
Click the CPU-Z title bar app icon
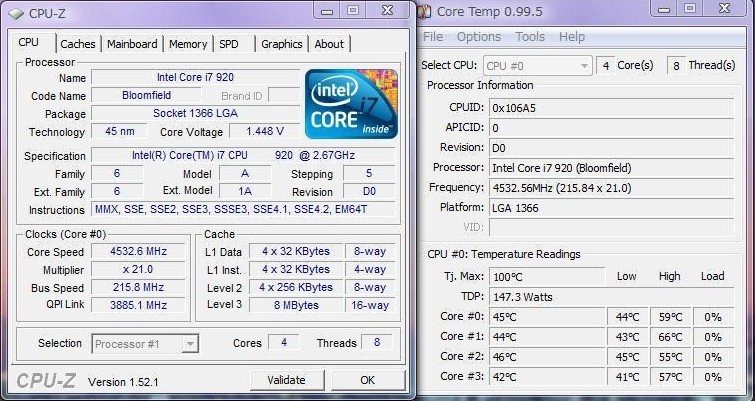16,13
